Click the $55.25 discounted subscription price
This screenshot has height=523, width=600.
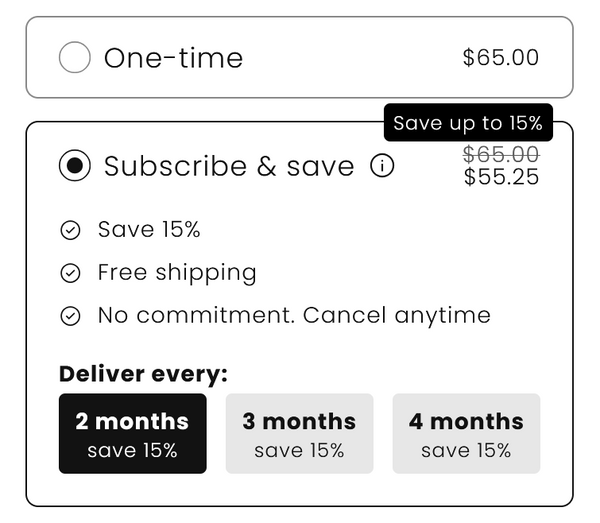tap(501, 178)
